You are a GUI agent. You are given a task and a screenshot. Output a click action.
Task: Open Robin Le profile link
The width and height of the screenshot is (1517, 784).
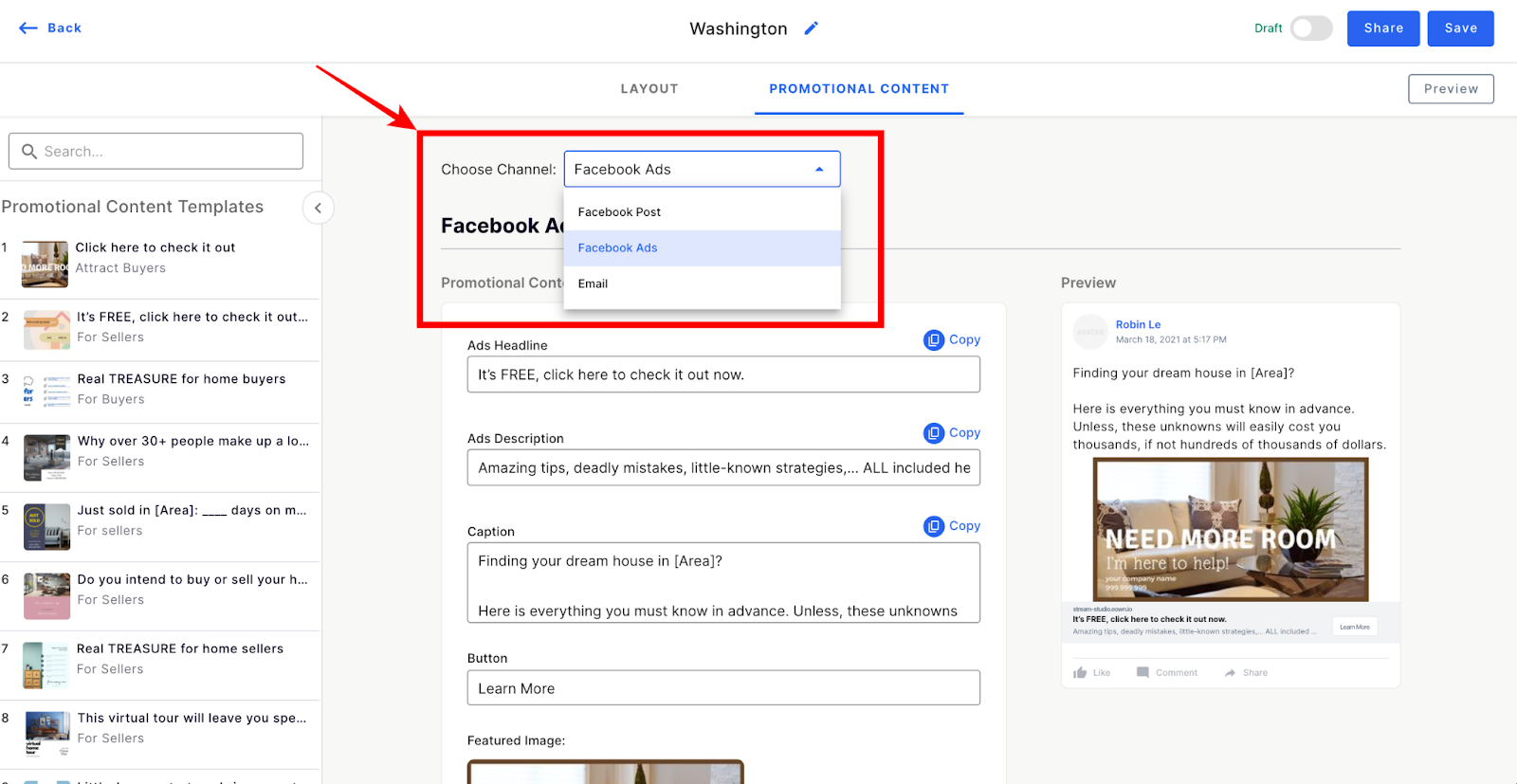click(1138, 324)
